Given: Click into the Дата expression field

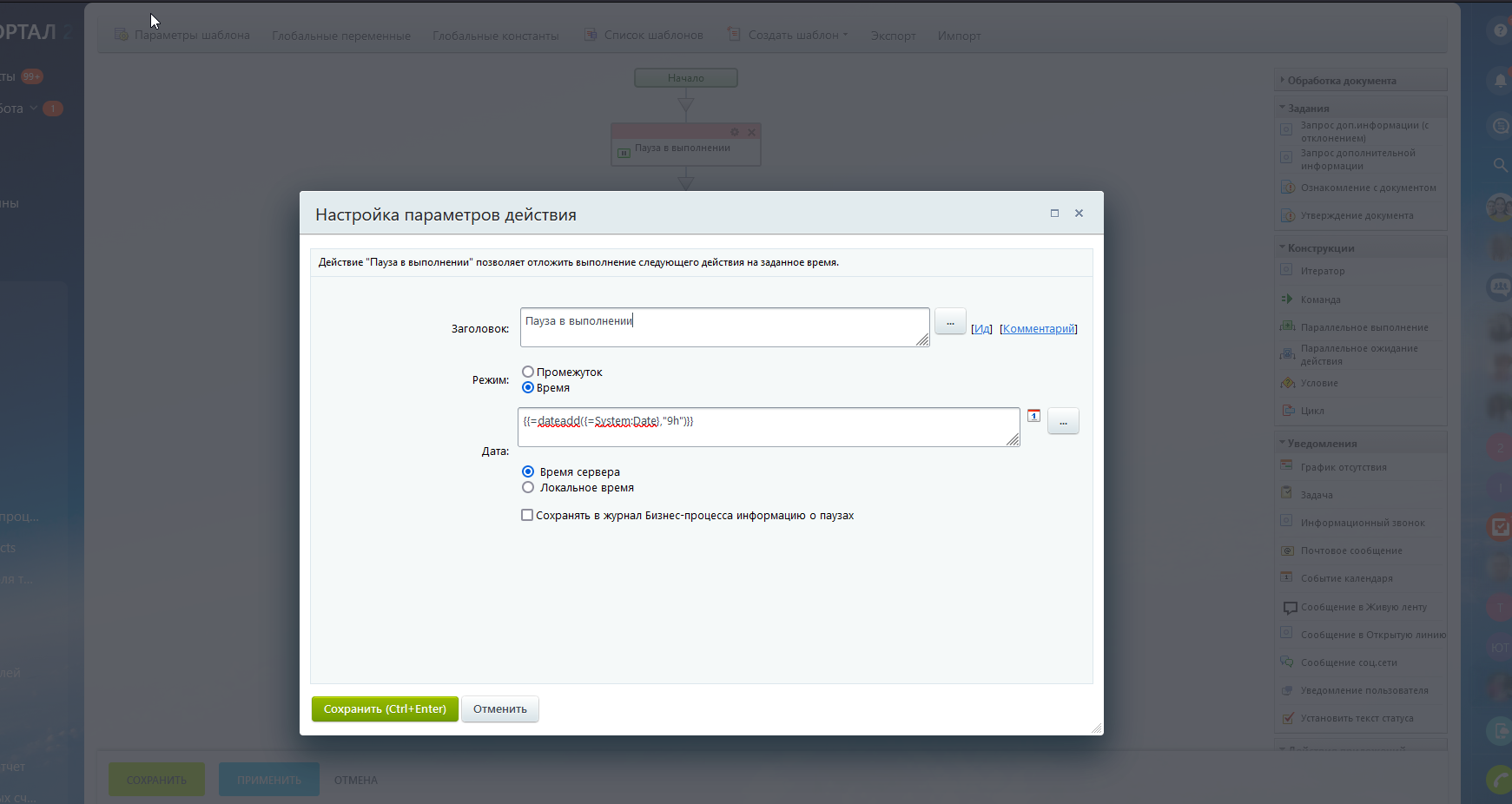Looking at the screenshot, I should point(768,427).
